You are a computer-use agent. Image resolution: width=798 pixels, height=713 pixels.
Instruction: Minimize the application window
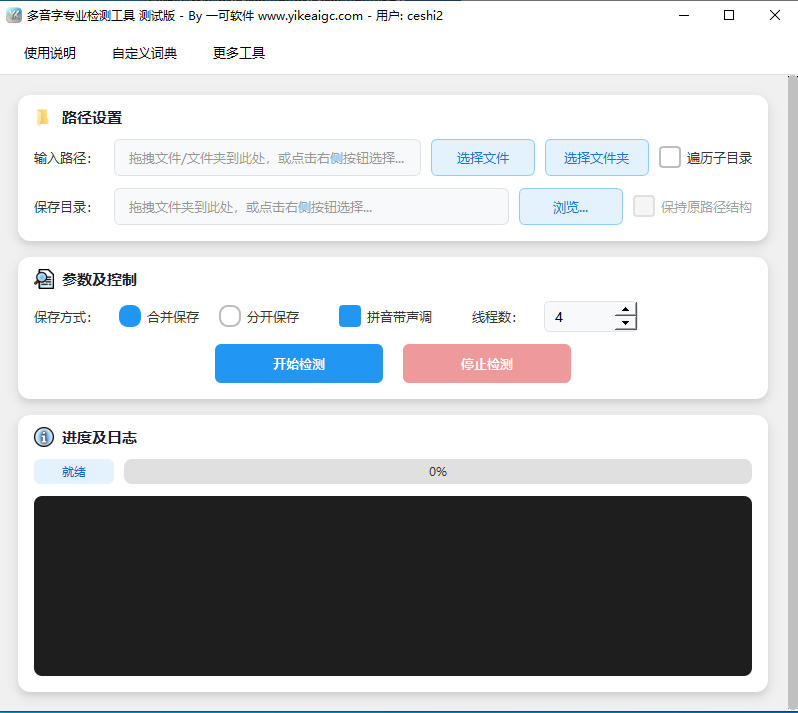coord(684,15)
